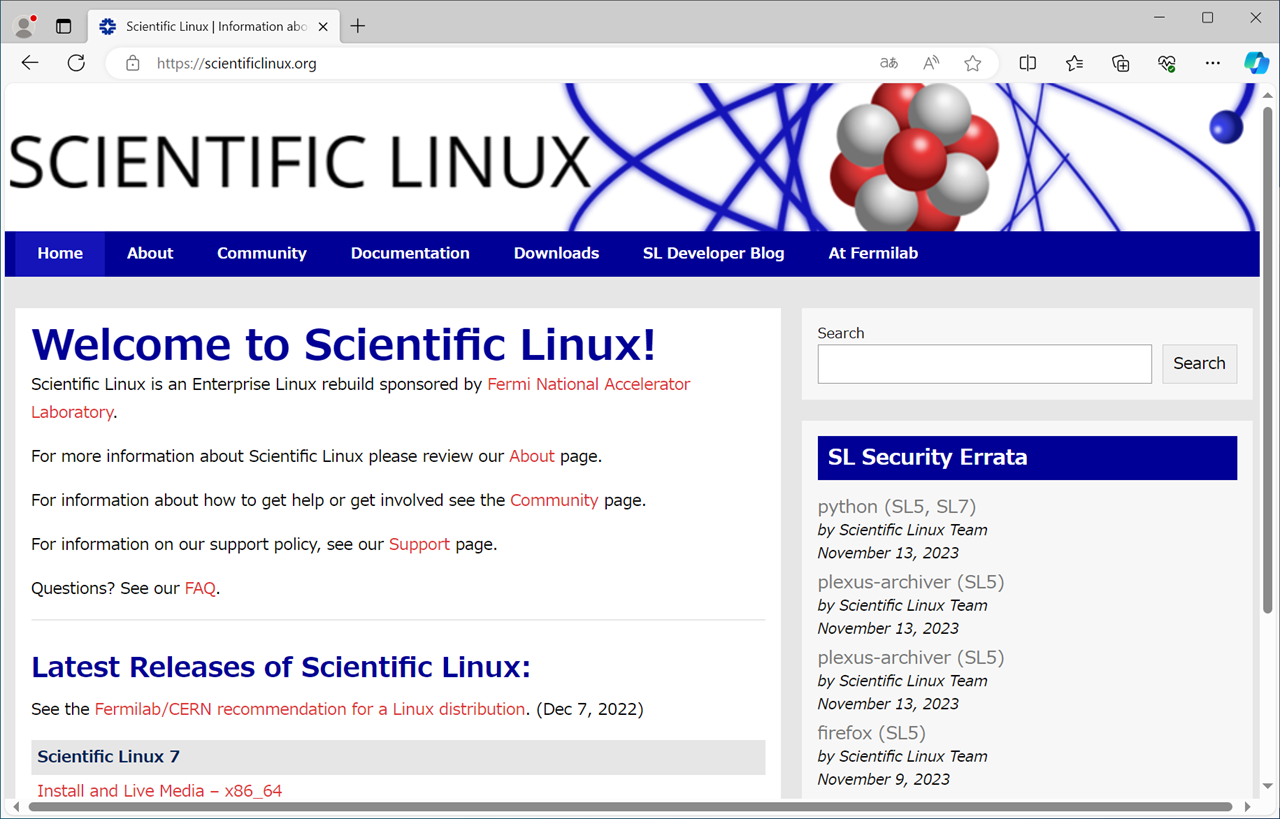Open the Copilot sidebar icon
Viewport: 1280px width, 819px height.
tap(1256, 63)
